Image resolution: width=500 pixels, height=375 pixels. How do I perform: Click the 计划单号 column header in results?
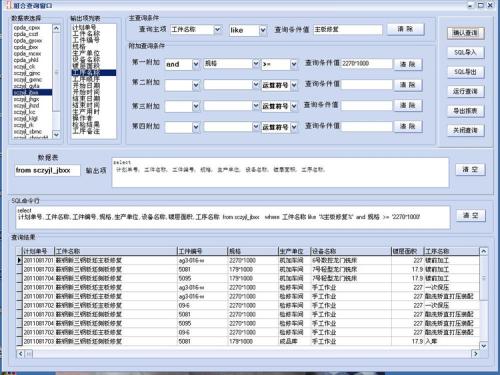38,251
